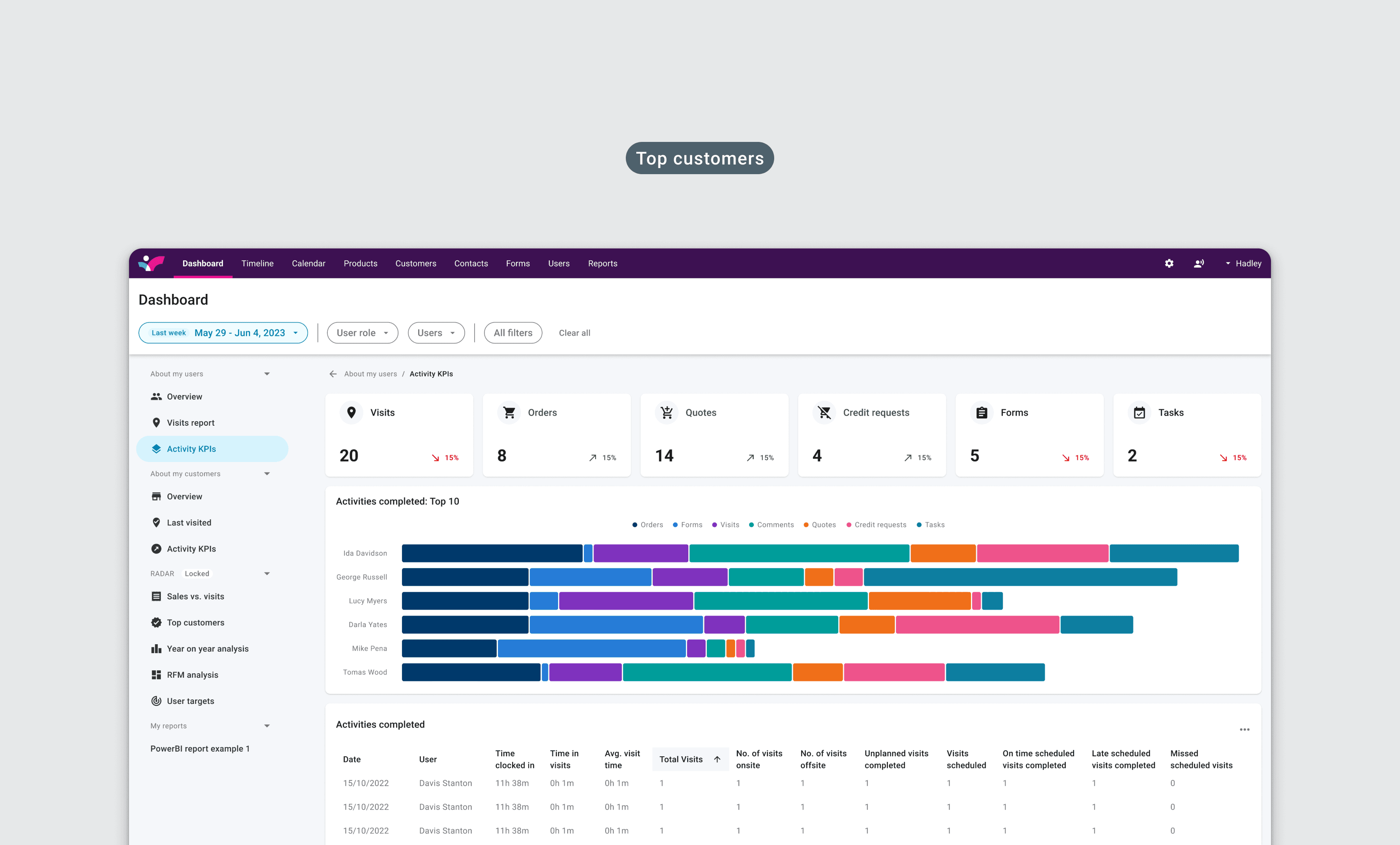
Task: Collapse the RADAR sidebar section
Action: pyautogui.click(x=267, y=574)
